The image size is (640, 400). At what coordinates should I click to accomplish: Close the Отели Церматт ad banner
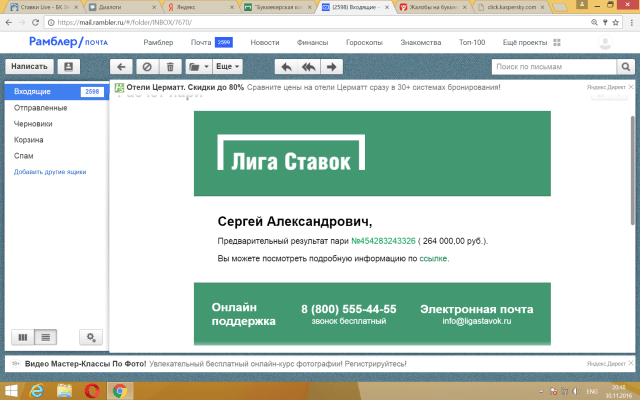click(x=631, y=87)
